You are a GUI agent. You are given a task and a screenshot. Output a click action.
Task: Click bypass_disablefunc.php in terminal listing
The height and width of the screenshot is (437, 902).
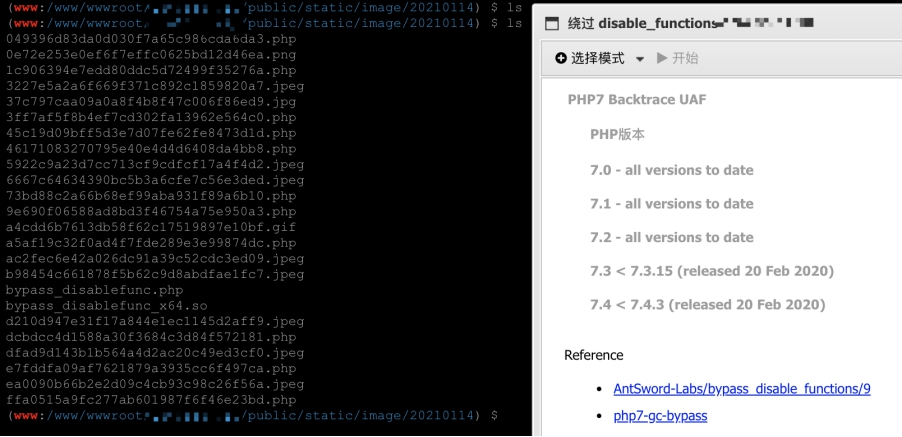[x=94, y=290]
